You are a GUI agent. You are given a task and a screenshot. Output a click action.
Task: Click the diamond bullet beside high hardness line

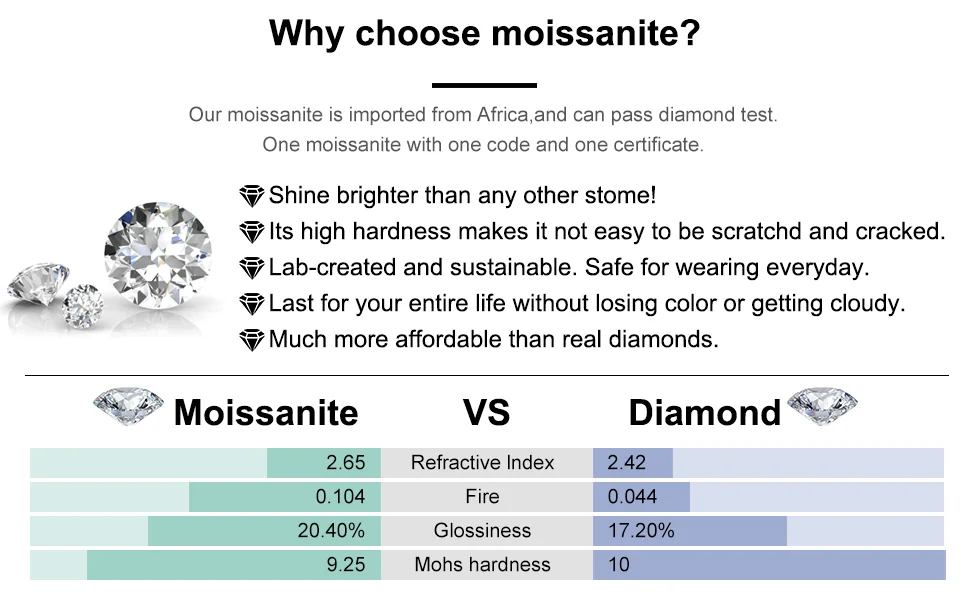point(251,231)
